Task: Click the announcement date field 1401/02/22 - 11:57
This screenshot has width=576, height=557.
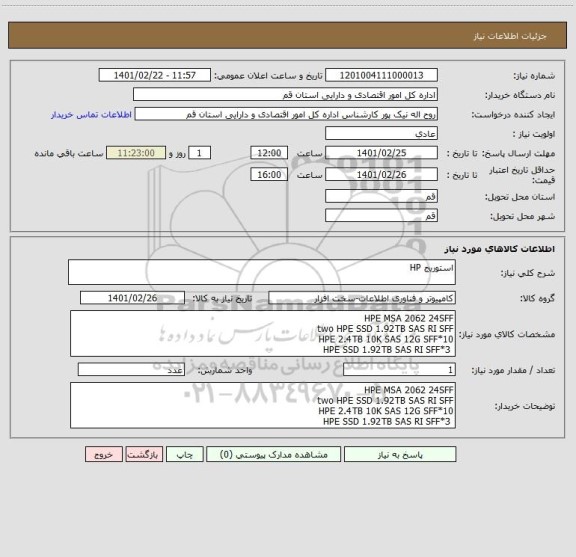Action: click(155, 75)
